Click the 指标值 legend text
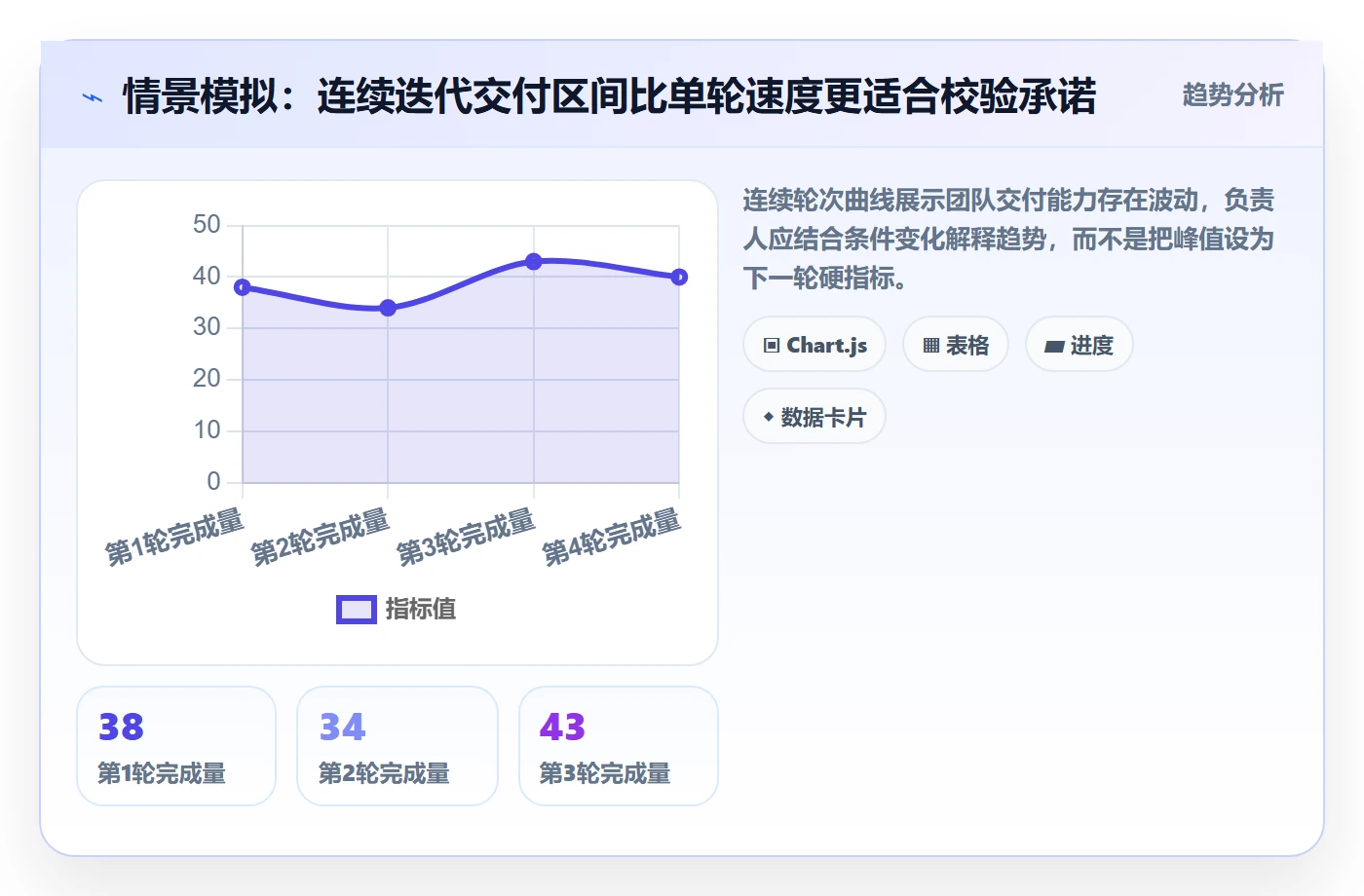 421,610
